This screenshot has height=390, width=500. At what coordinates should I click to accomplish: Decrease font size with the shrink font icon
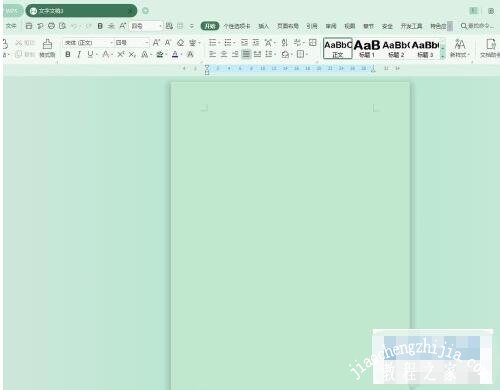pos(168,43)
